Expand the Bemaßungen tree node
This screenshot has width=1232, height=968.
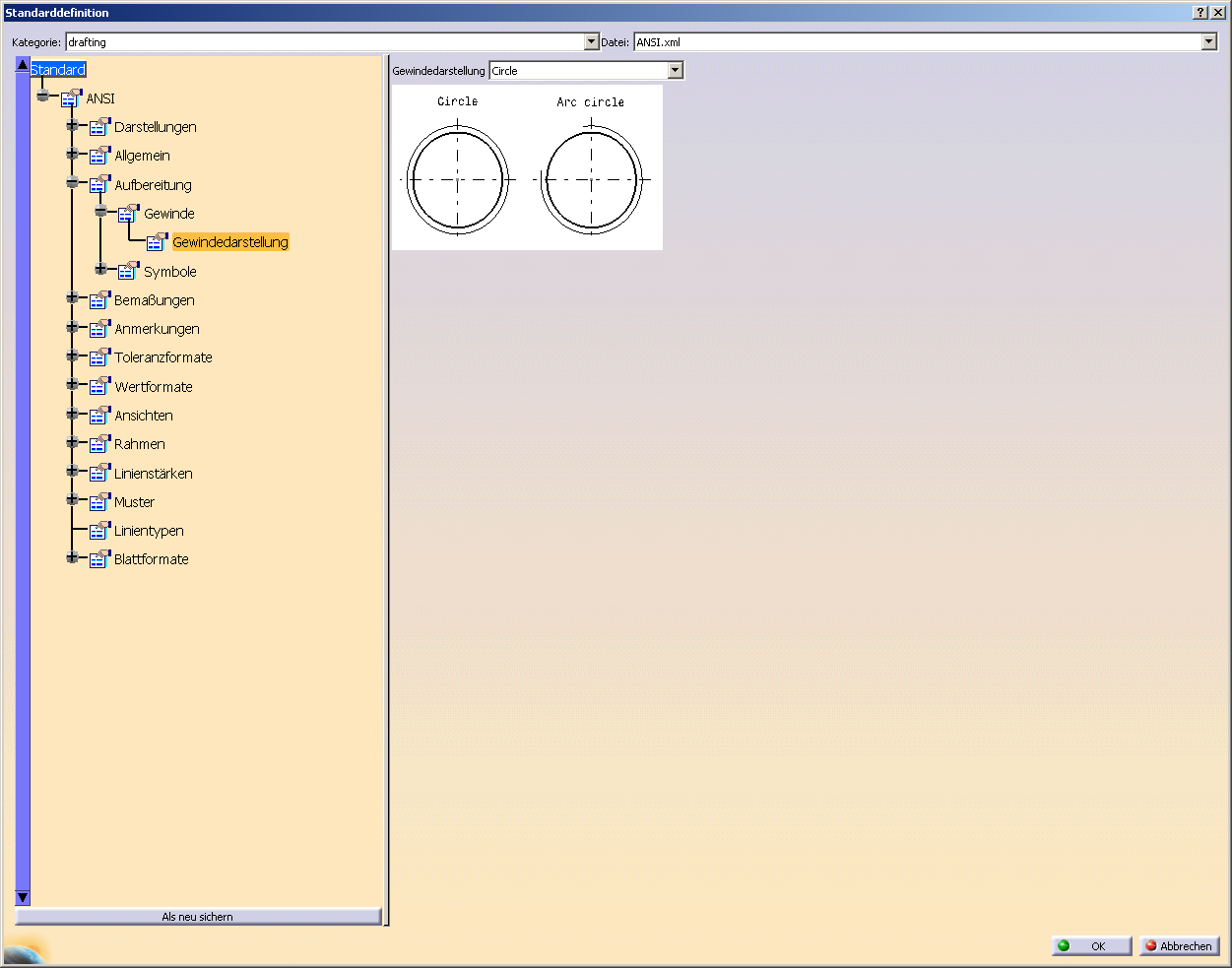(x=72, y=297)
